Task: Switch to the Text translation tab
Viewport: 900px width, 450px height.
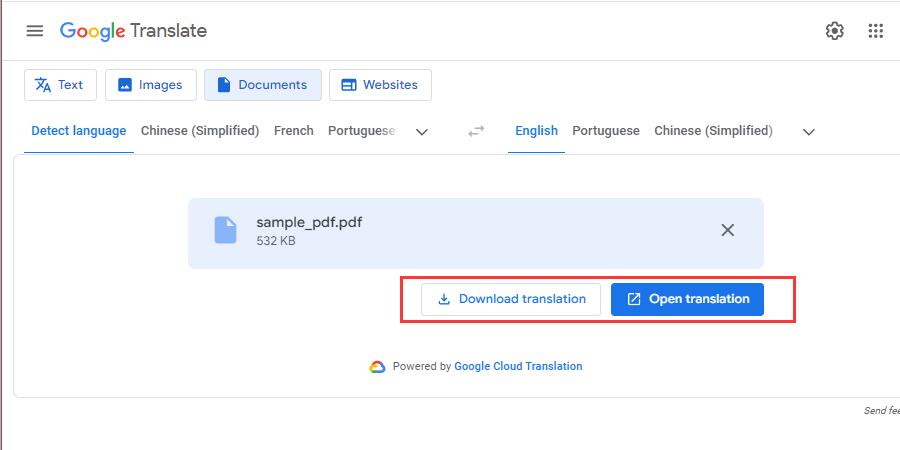Action: click(x=60, y=85)
